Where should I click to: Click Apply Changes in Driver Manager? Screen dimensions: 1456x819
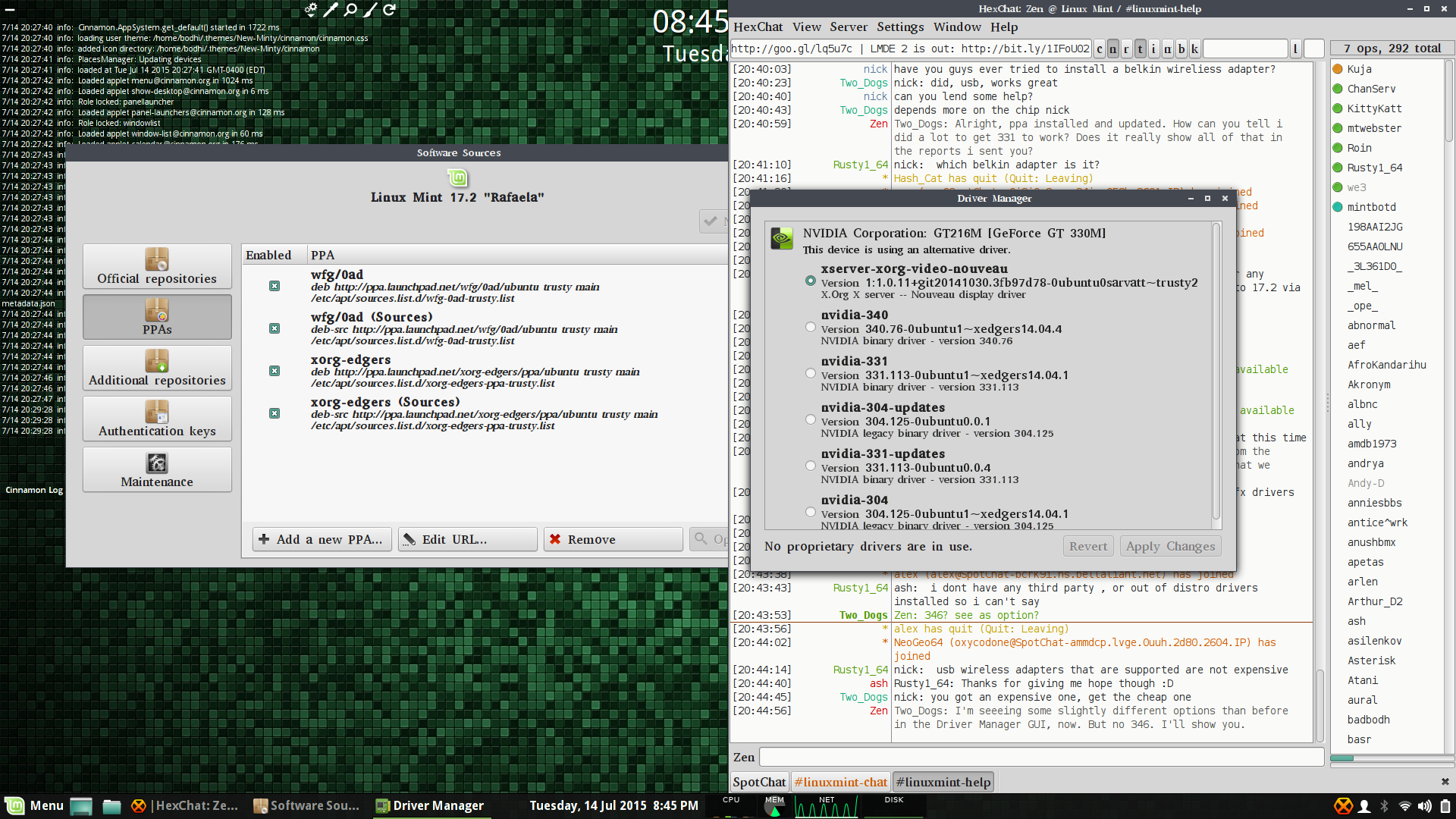[x=1170, y=546]
